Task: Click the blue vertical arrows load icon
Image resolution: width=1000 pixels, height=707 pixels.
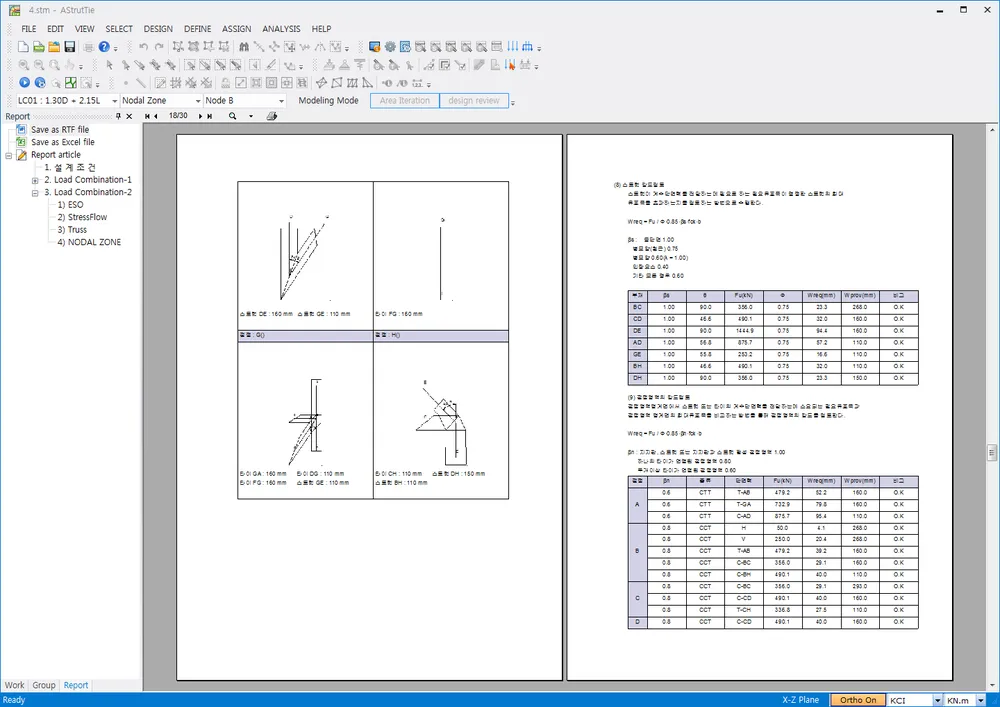Action: 513,47
